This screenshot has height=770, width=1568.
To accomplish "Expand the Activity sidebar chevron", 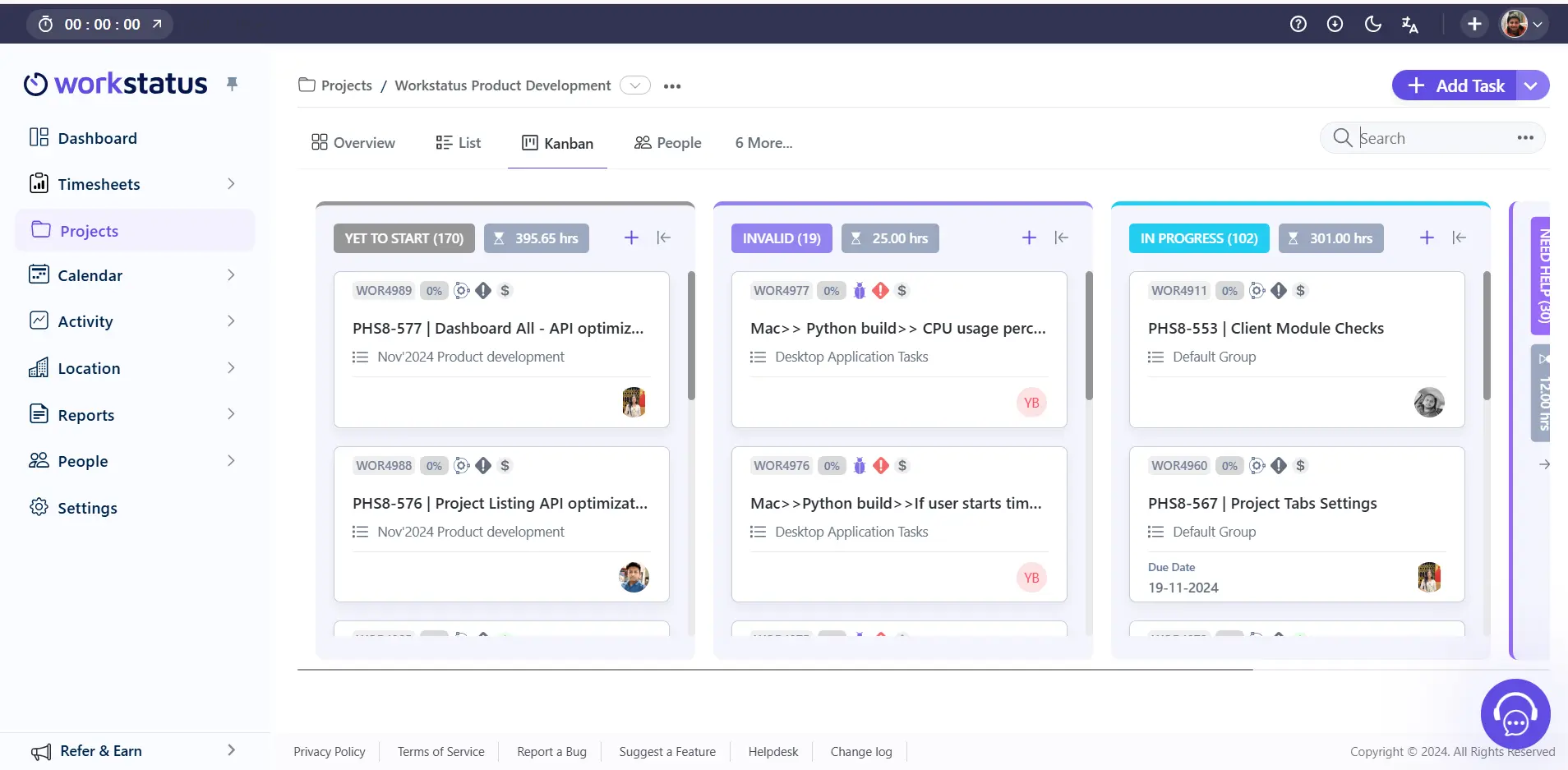I will (x=231, y=321).
